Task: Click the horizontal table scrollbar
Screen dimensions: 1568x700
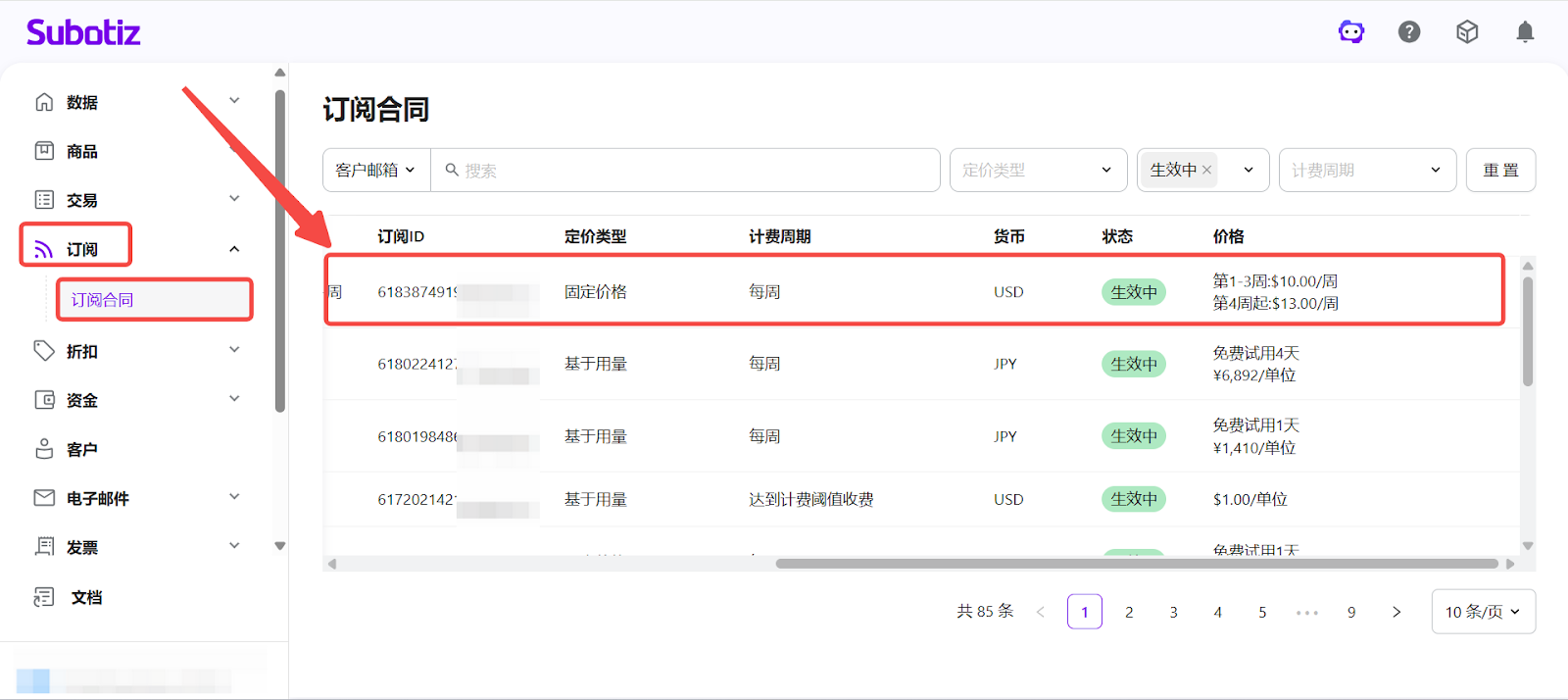Action: click(x=1137, y=564)
